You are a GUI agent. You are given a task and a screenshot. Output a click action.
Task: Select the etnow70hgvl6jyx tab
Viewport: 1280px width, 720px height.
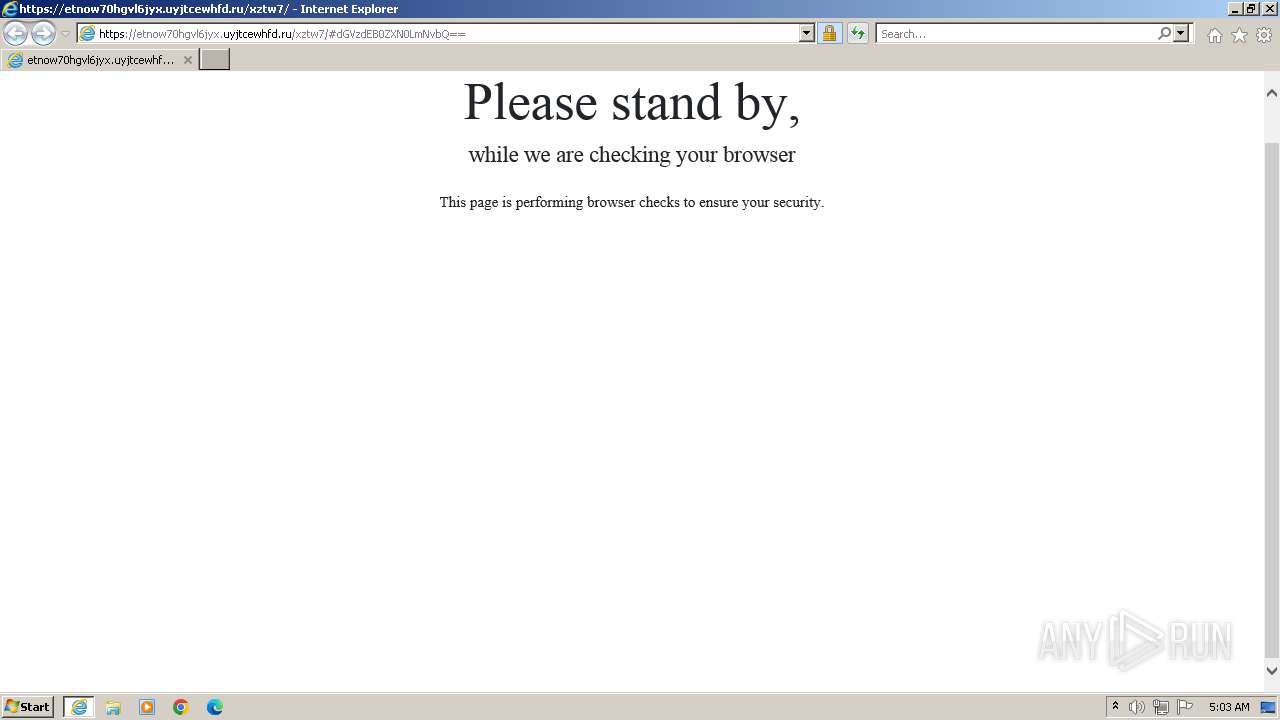tap(99, 60)
